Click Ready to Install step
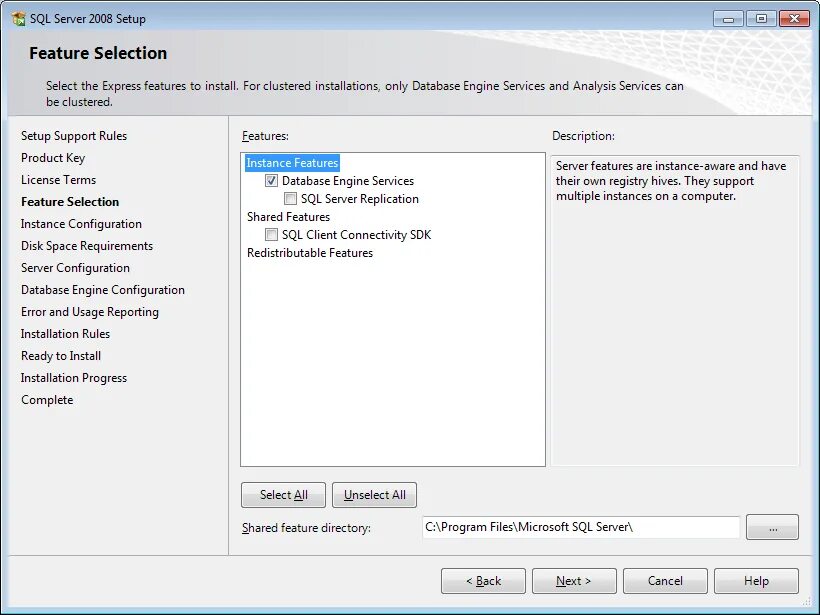This screenshot has height=615, width=820. coord(61,356)
